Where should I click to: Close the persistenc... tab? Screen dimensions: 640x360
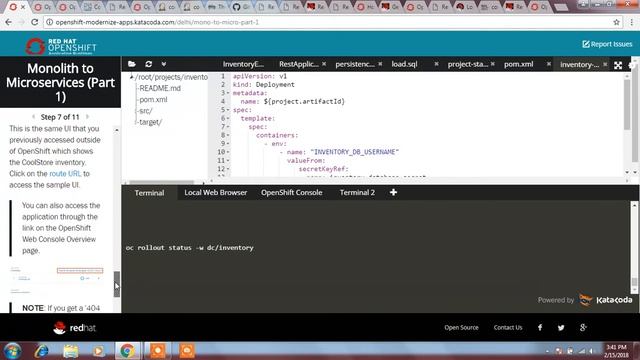click(380, 64)
